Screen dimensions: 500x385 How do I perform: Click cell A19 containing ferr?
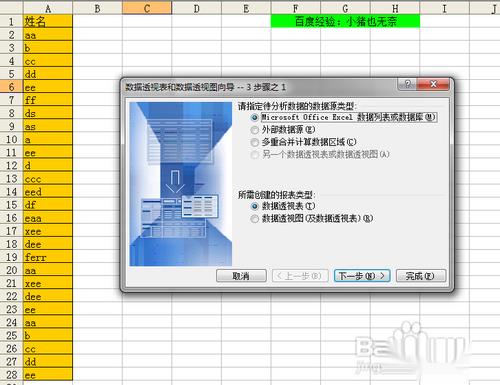point(48,257)
